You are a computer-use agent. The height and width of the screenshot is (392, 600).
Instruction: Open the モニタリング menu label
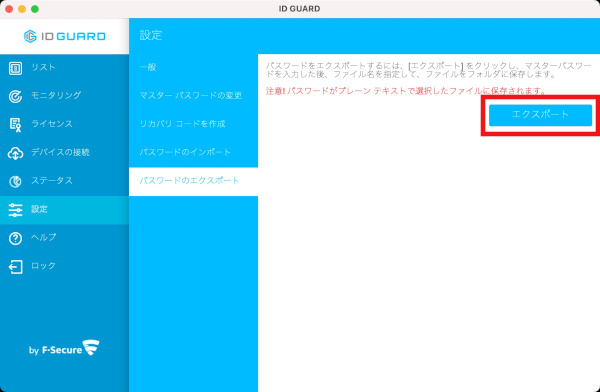(56, 95)
